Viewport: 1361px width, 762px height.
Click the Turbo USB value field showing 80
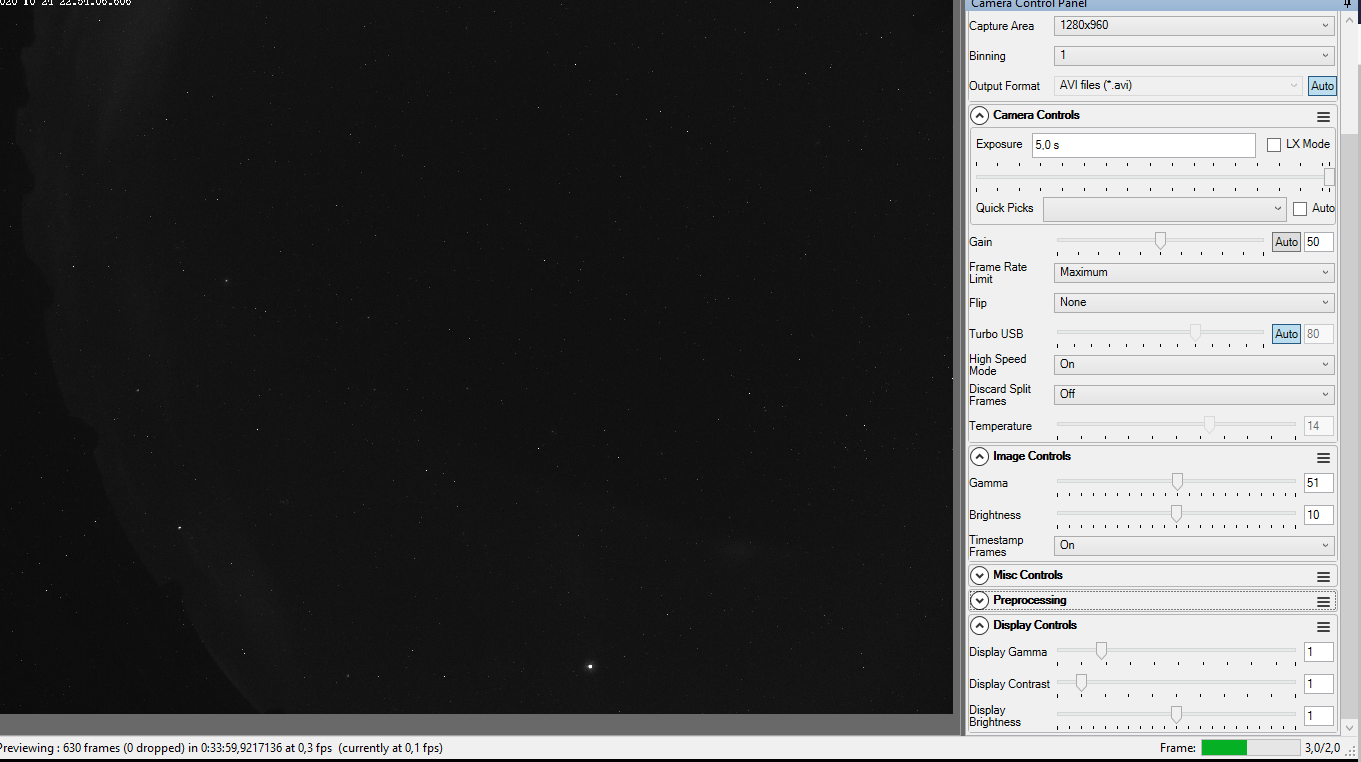1318,334
